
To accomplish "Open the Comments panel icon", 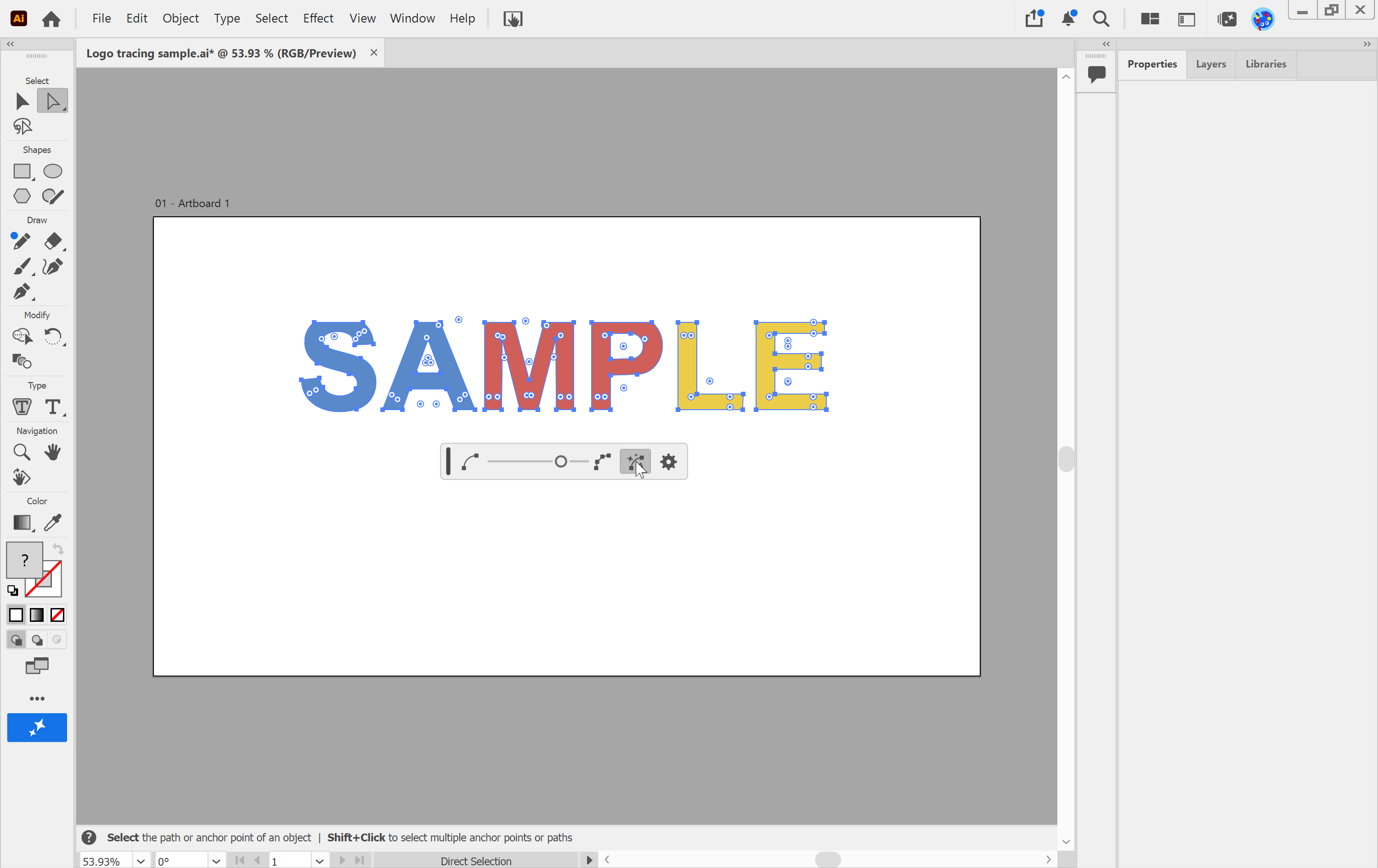I will coord(1096,74).
